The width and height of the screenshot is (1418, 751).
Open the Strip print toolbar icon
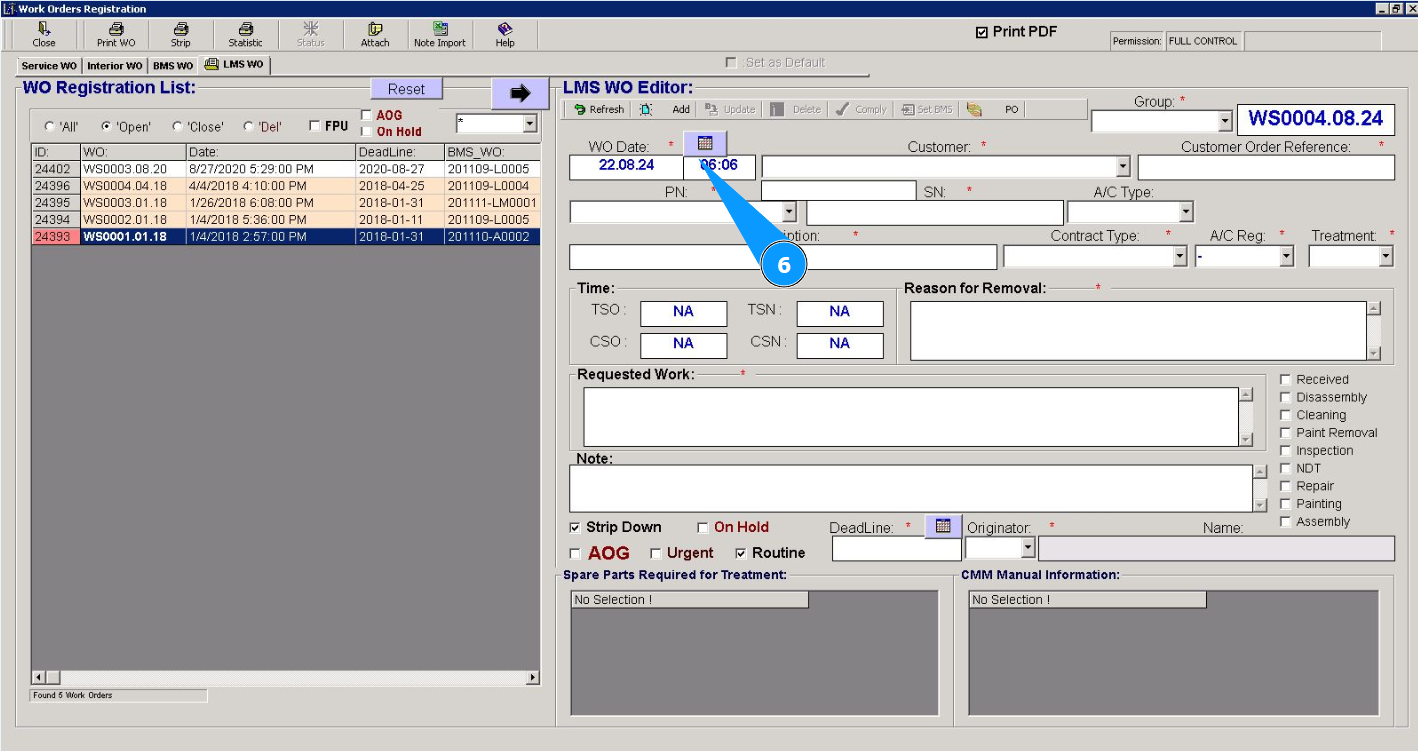(180, 35)
